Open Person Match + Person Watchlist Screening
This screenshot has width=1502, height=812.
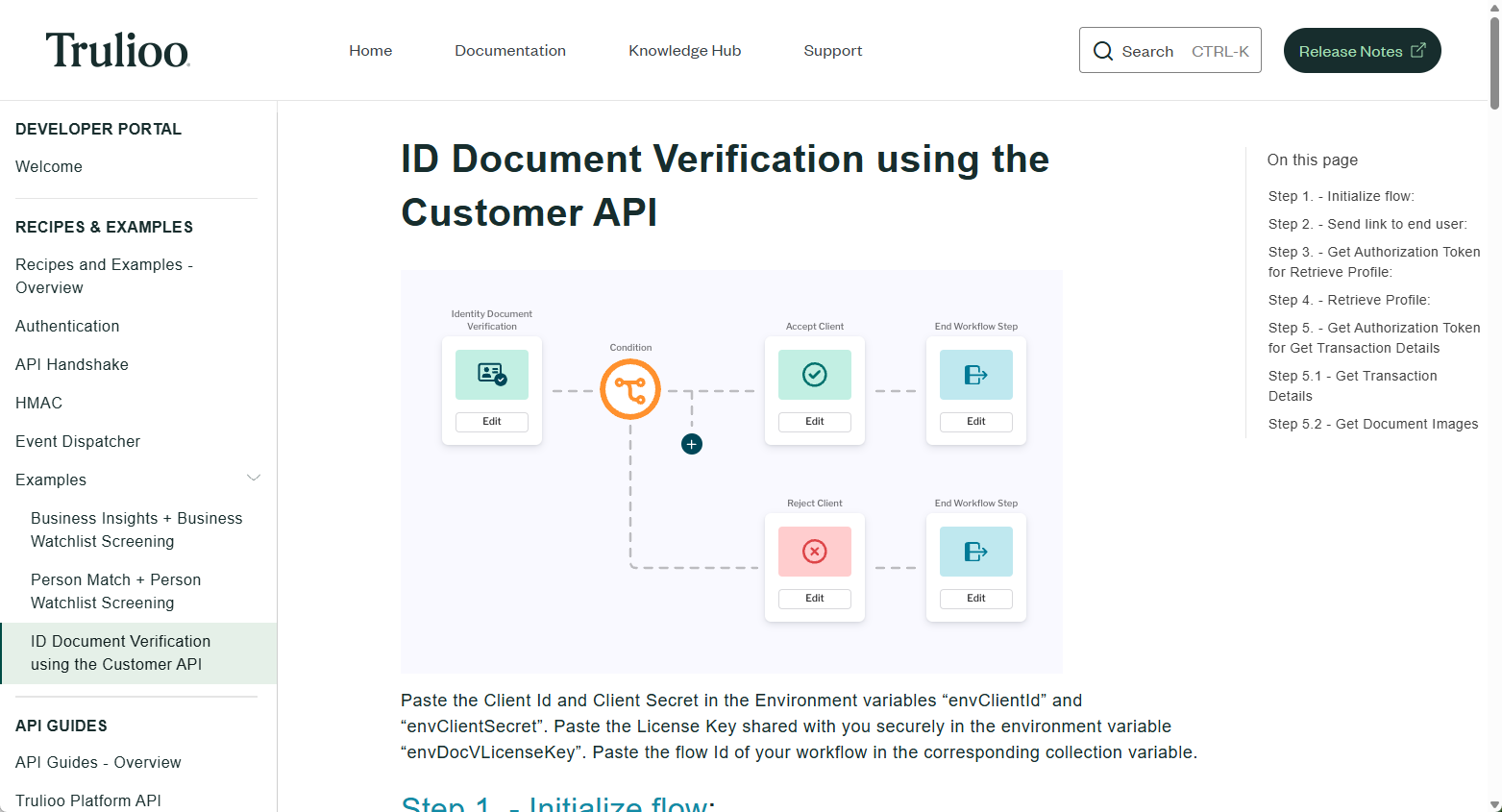(x=115, y=591)
